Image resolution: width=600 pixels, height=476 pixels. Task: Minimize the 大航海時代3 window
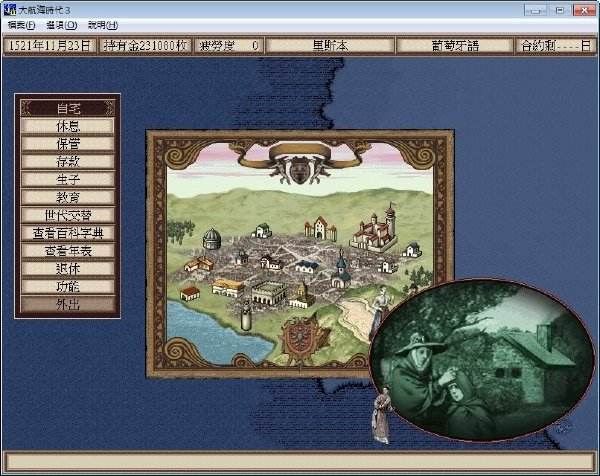coord(535,10)
